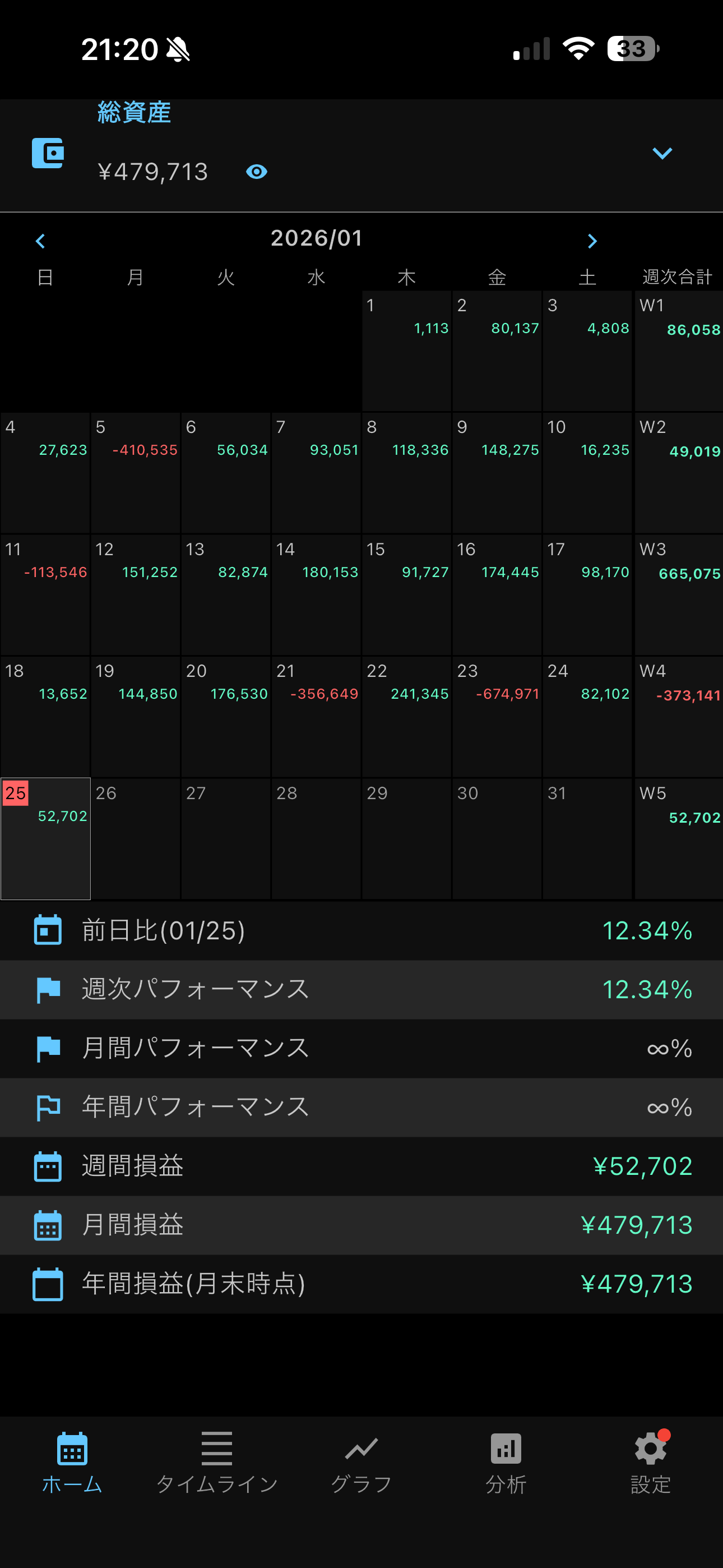Tap the 2026/01 month title
The width and height of the screenshot is (723, 1568).
(317, 238)
